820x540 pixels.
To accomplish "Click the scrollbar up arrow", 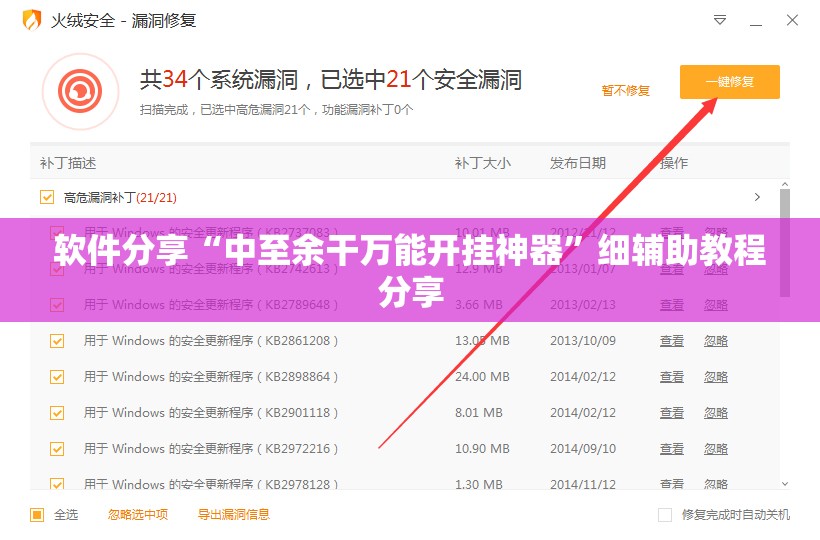I will 784,185.
